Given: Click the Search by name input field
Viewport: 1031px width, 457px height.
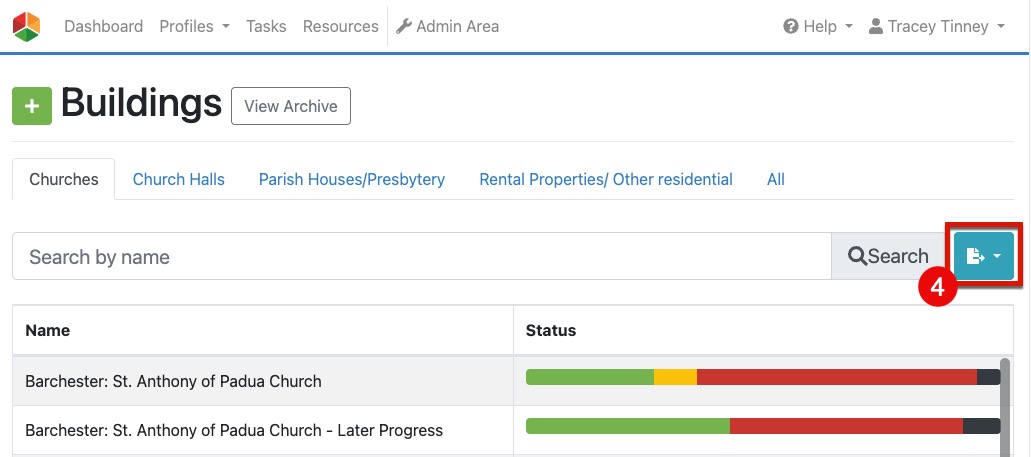Looking at the screenshot, I should click(x=421, y=257).
